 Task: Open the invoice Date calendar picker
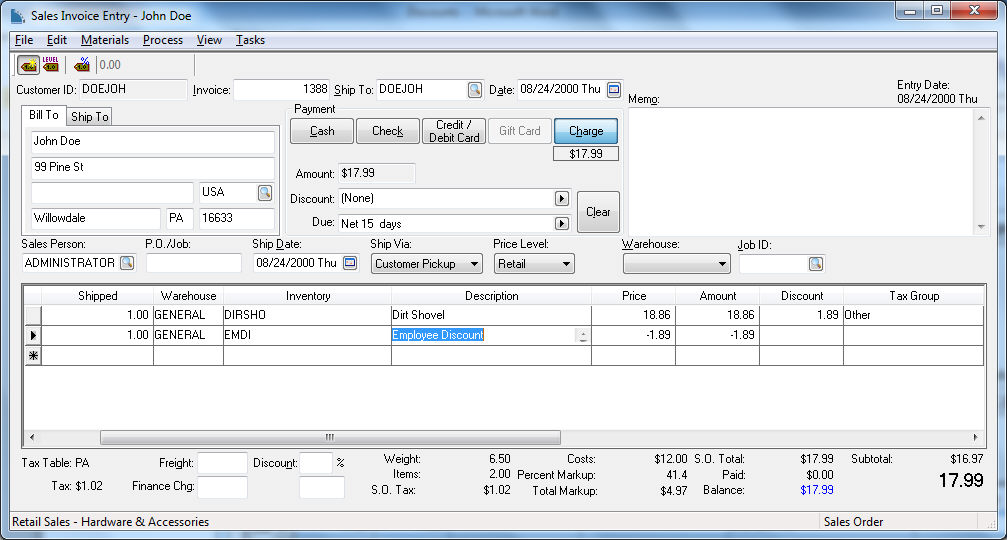tap(614, 90)
